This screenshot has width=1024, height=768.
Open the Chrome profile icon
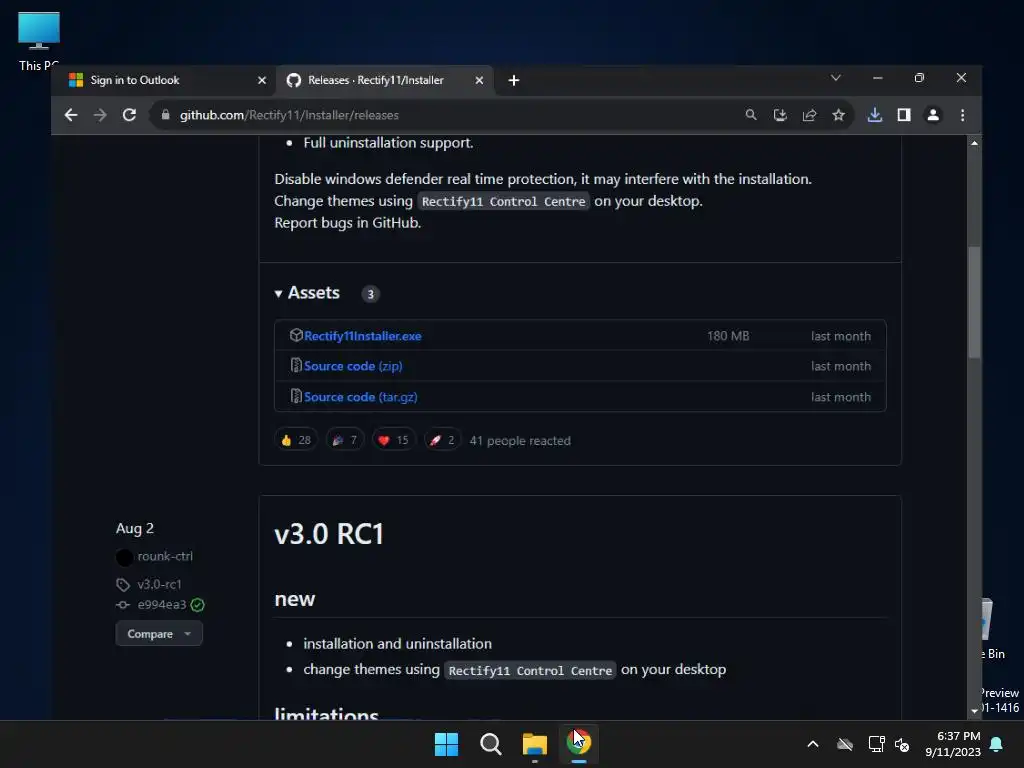[x=933, y=115]
